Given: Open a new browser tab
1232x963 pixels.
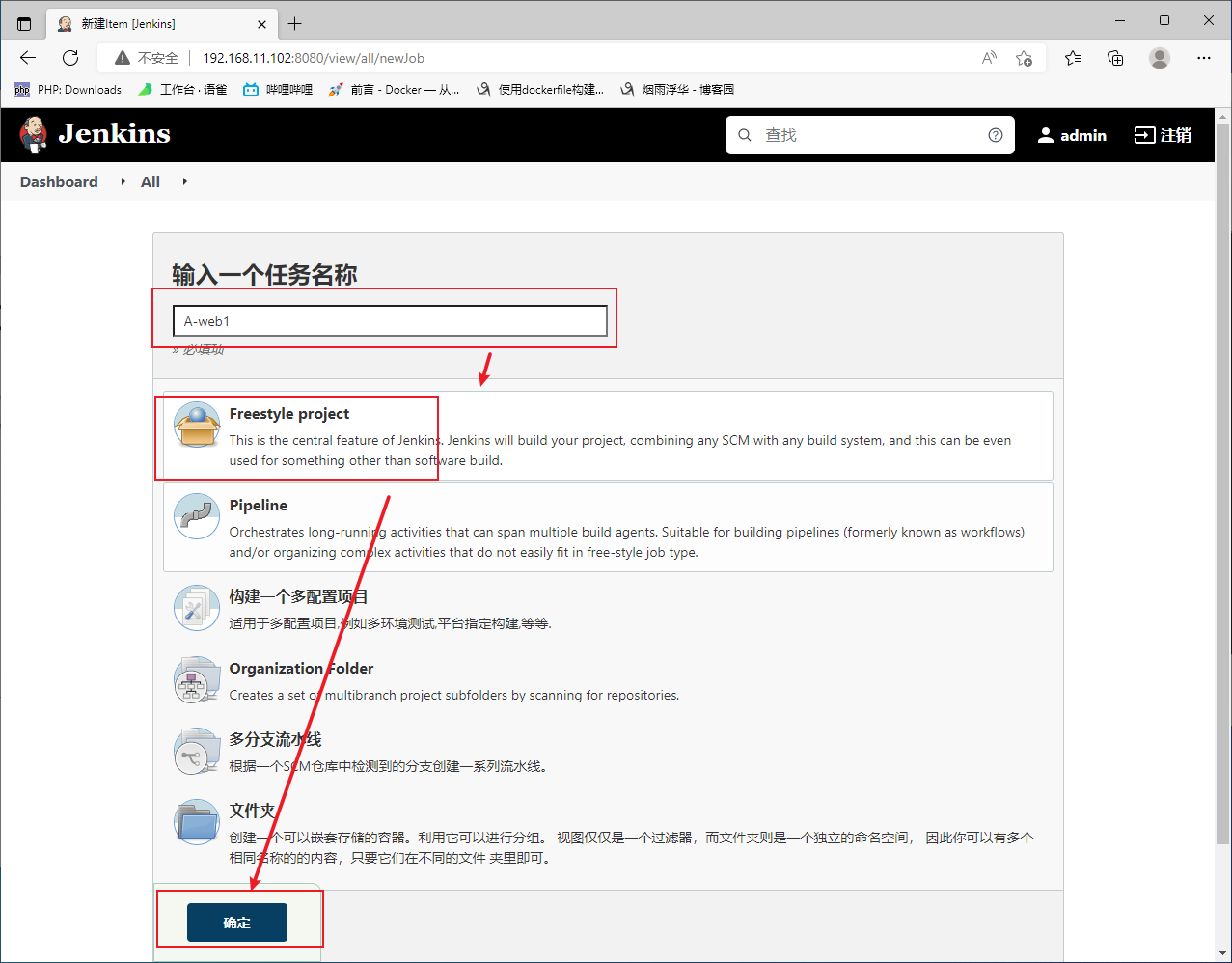Looking at the screenshot, I should pyautogui.click(x=294, y=23).
